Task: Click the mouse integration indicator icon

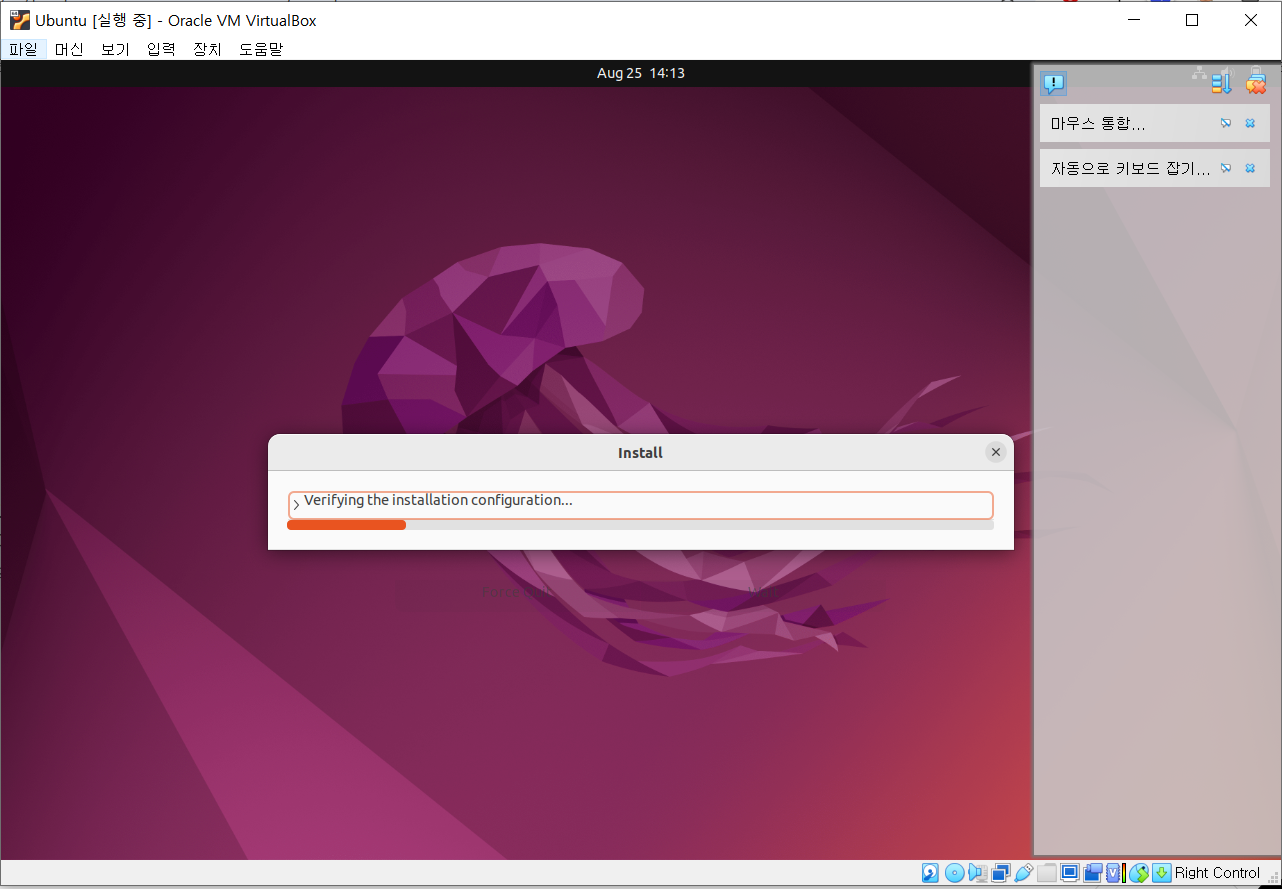Action: (x=1139, y=873)
